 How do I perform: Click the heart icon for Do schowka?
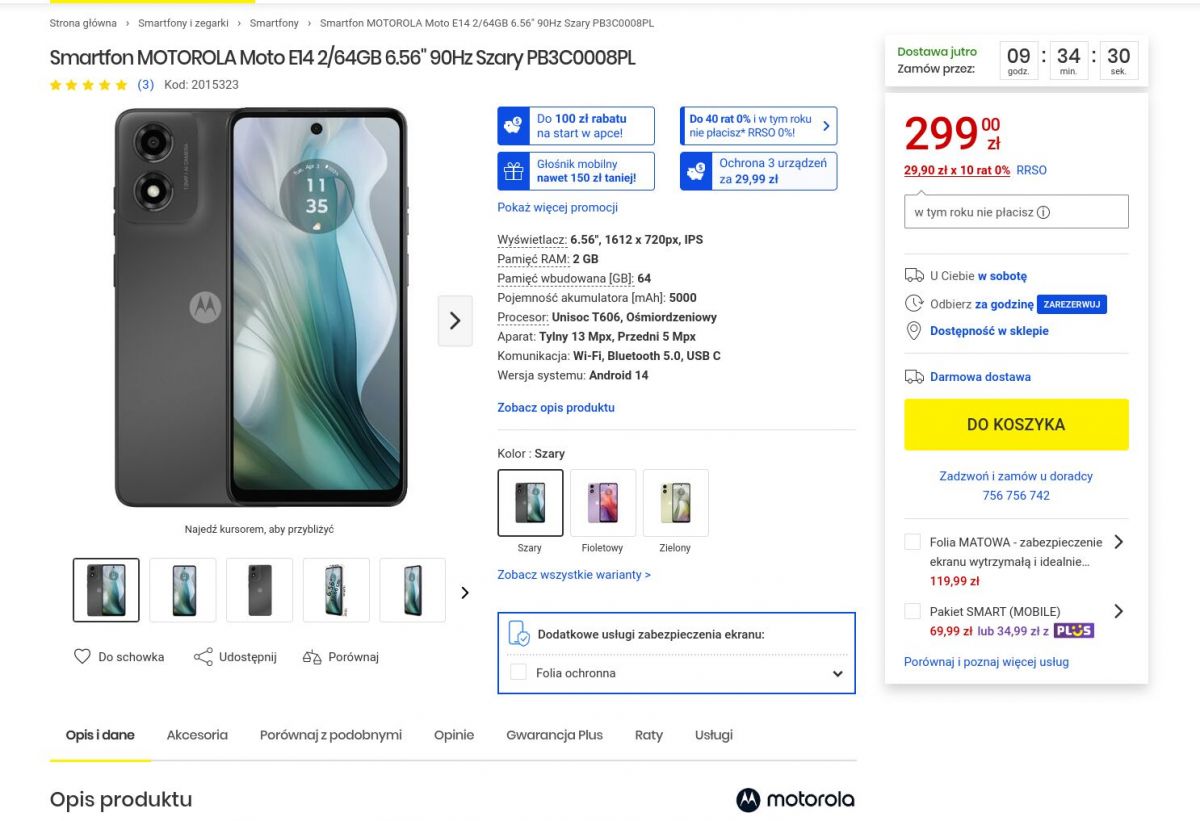[x=82, y=657]
